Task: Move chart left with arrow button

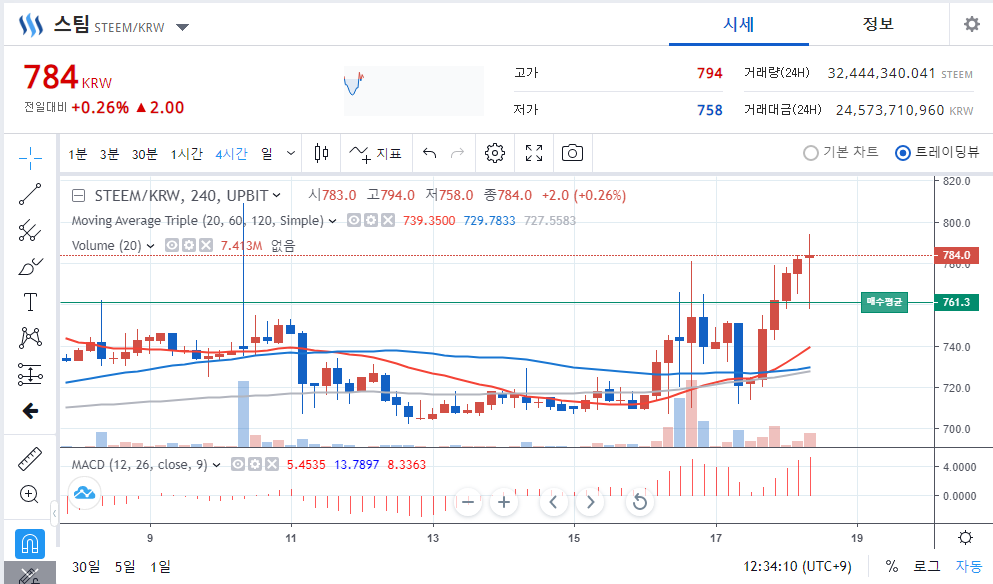Action: pyautogui.click(x=553, y=502)
